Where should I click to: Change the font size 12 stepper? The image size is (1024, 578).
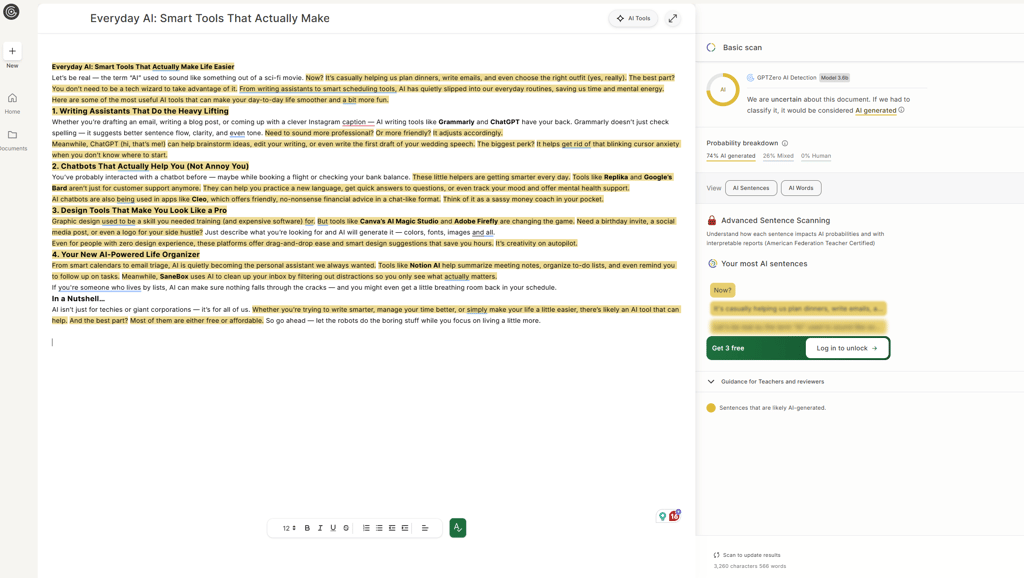pyautogui.click(x=289, y=528)
